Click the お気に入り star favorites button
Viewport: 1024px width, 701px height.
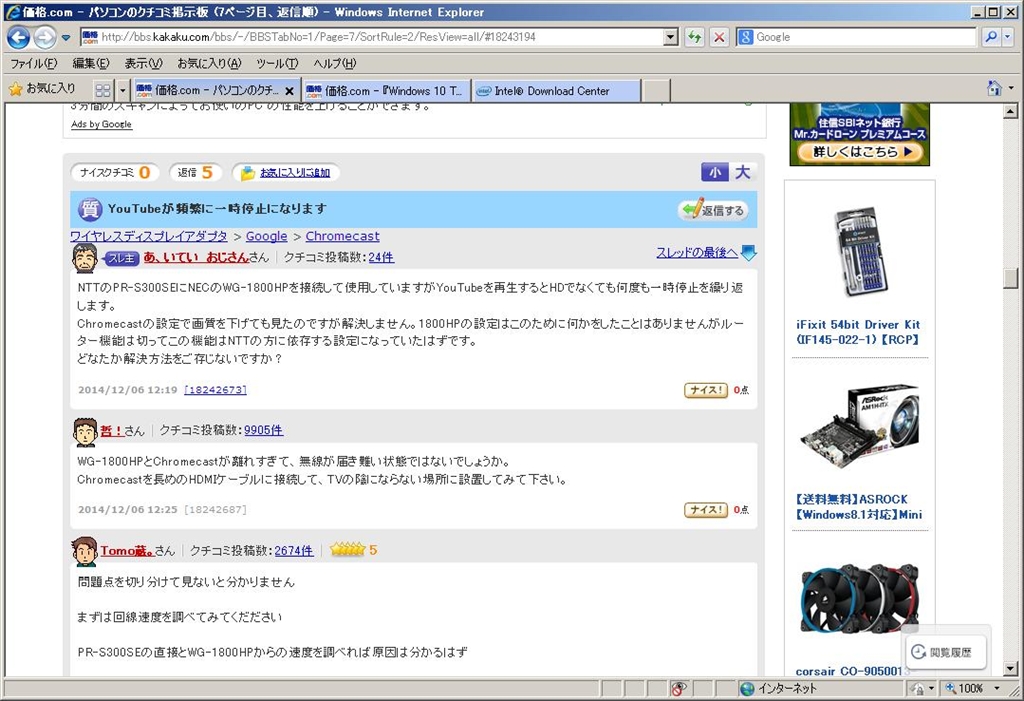point(42,89)
